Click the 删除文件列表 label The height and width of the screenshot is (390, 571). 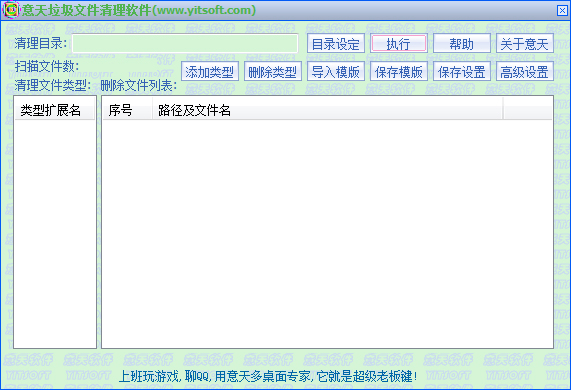(139, 85)
